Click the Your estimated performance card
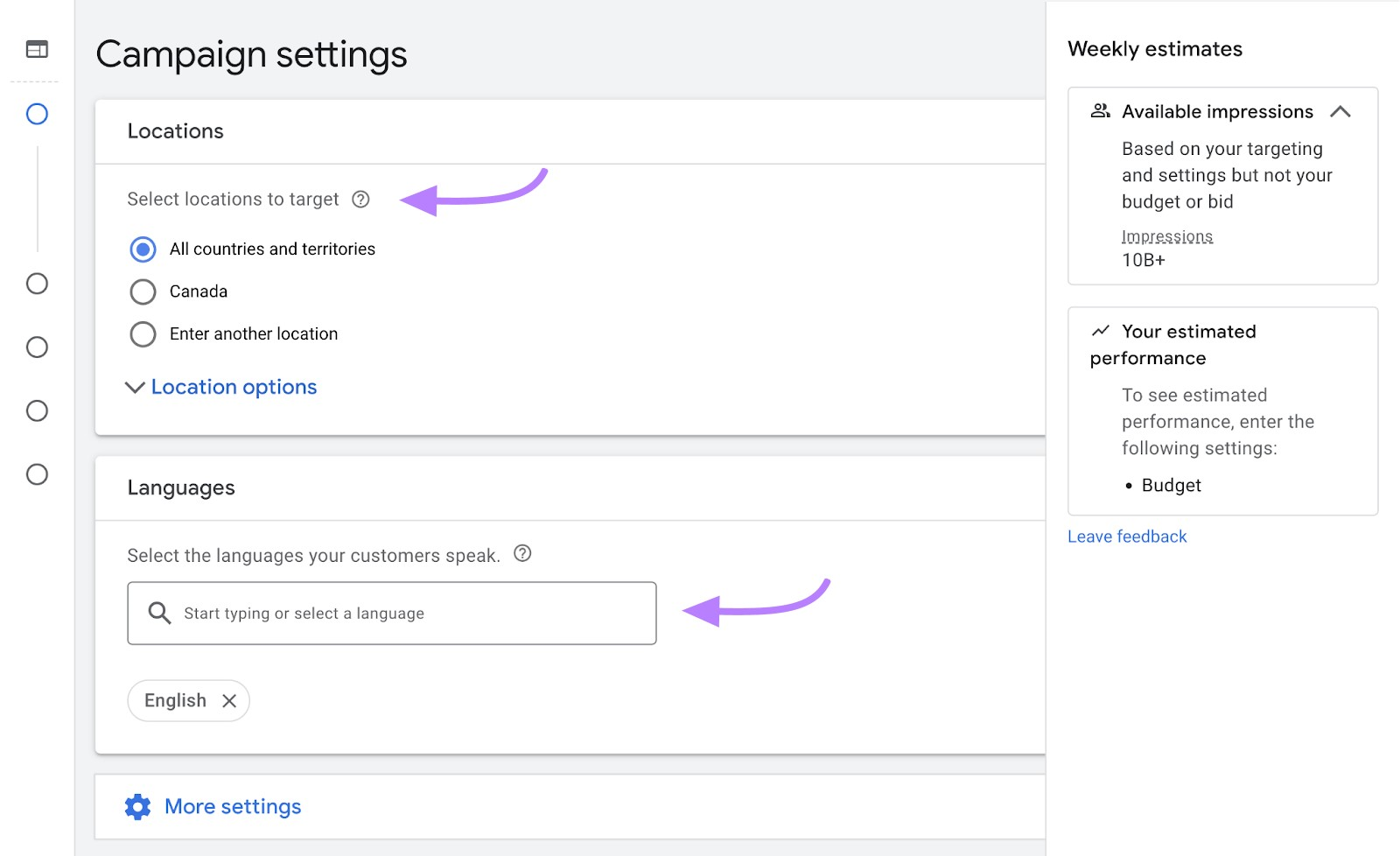 coord(1221,410)
